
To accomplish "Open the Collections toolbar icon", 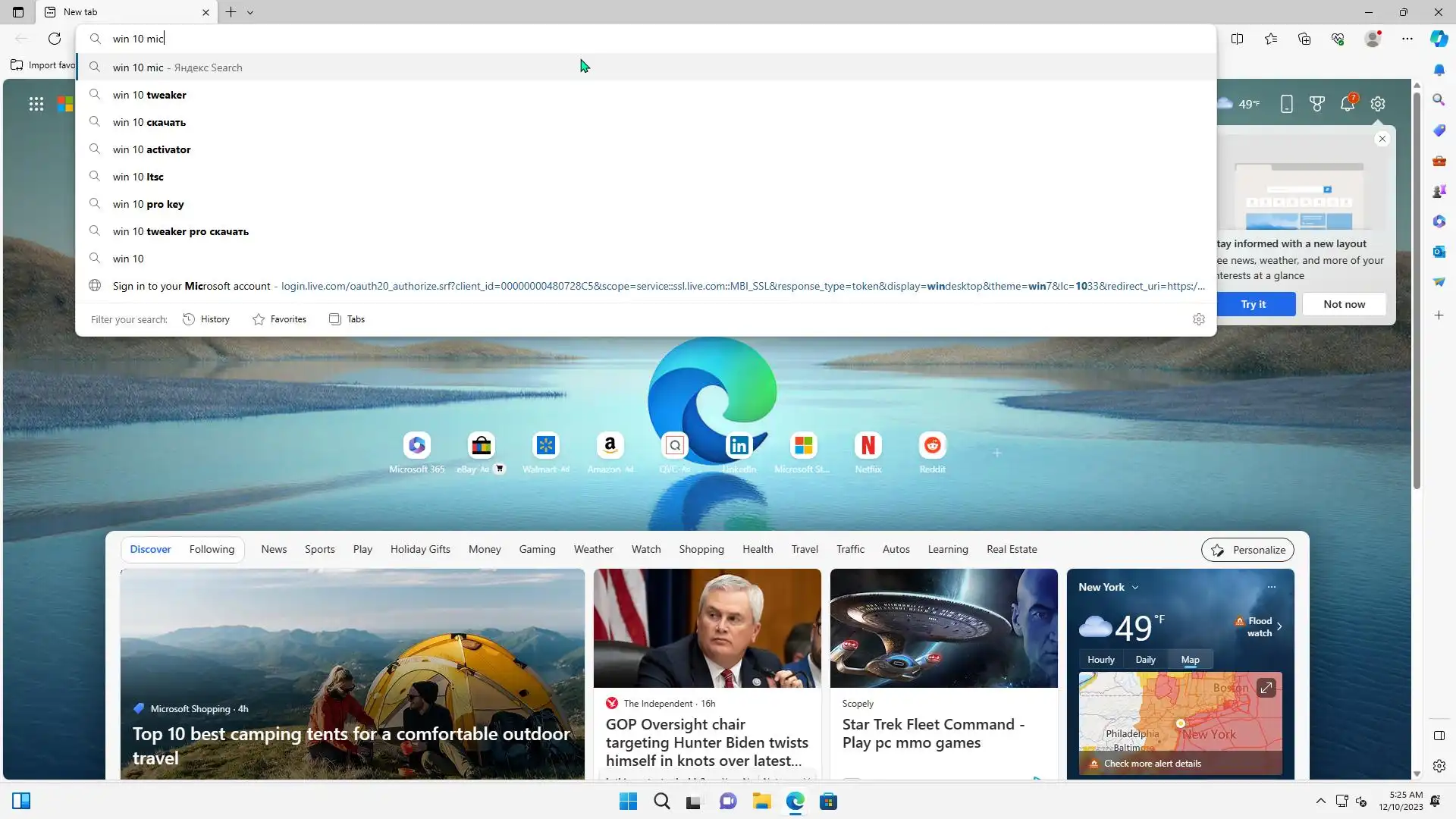I will pos(1304,39).
